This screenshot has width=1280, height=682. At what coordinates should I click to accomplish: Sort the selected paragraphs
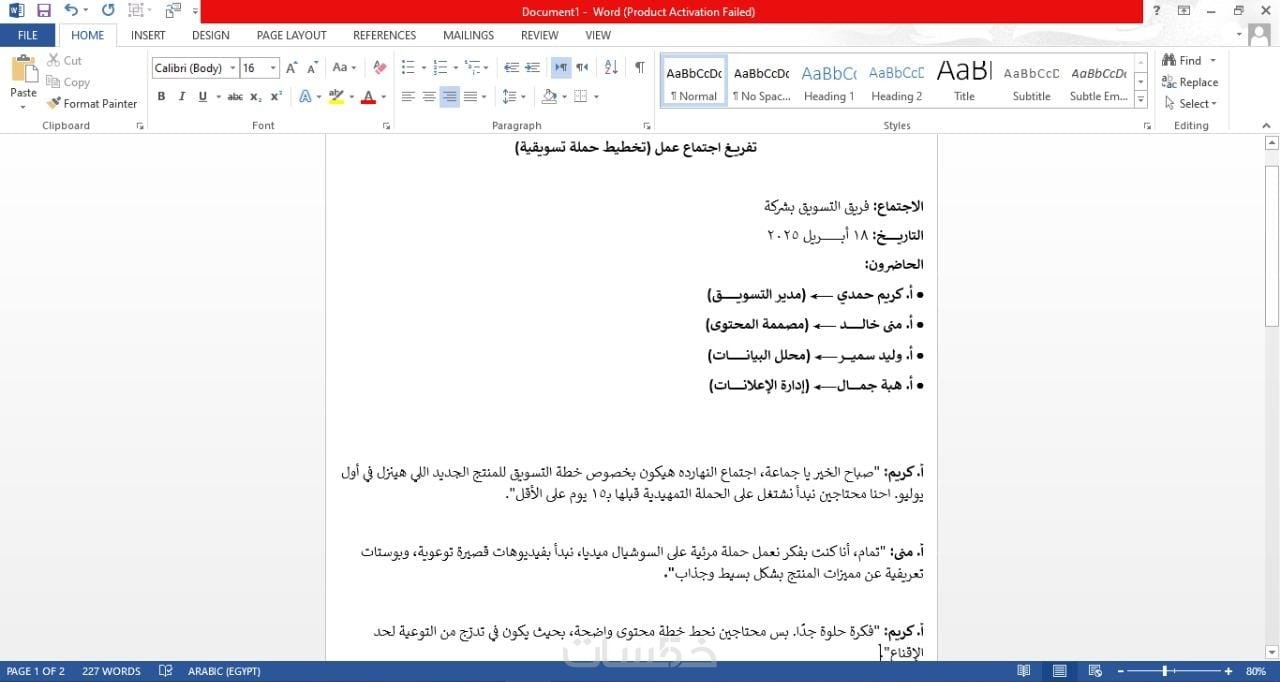tap(611, 68)
